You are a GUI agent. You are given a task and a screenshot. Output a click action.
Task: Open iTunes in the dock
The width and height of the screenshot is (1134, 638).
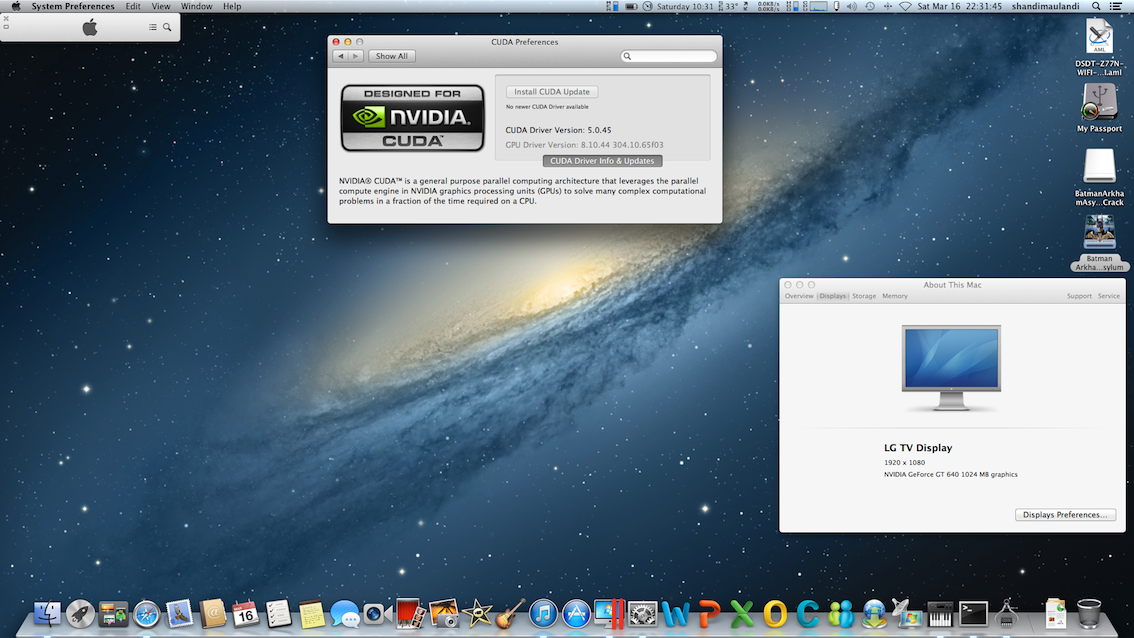point(543,613)
